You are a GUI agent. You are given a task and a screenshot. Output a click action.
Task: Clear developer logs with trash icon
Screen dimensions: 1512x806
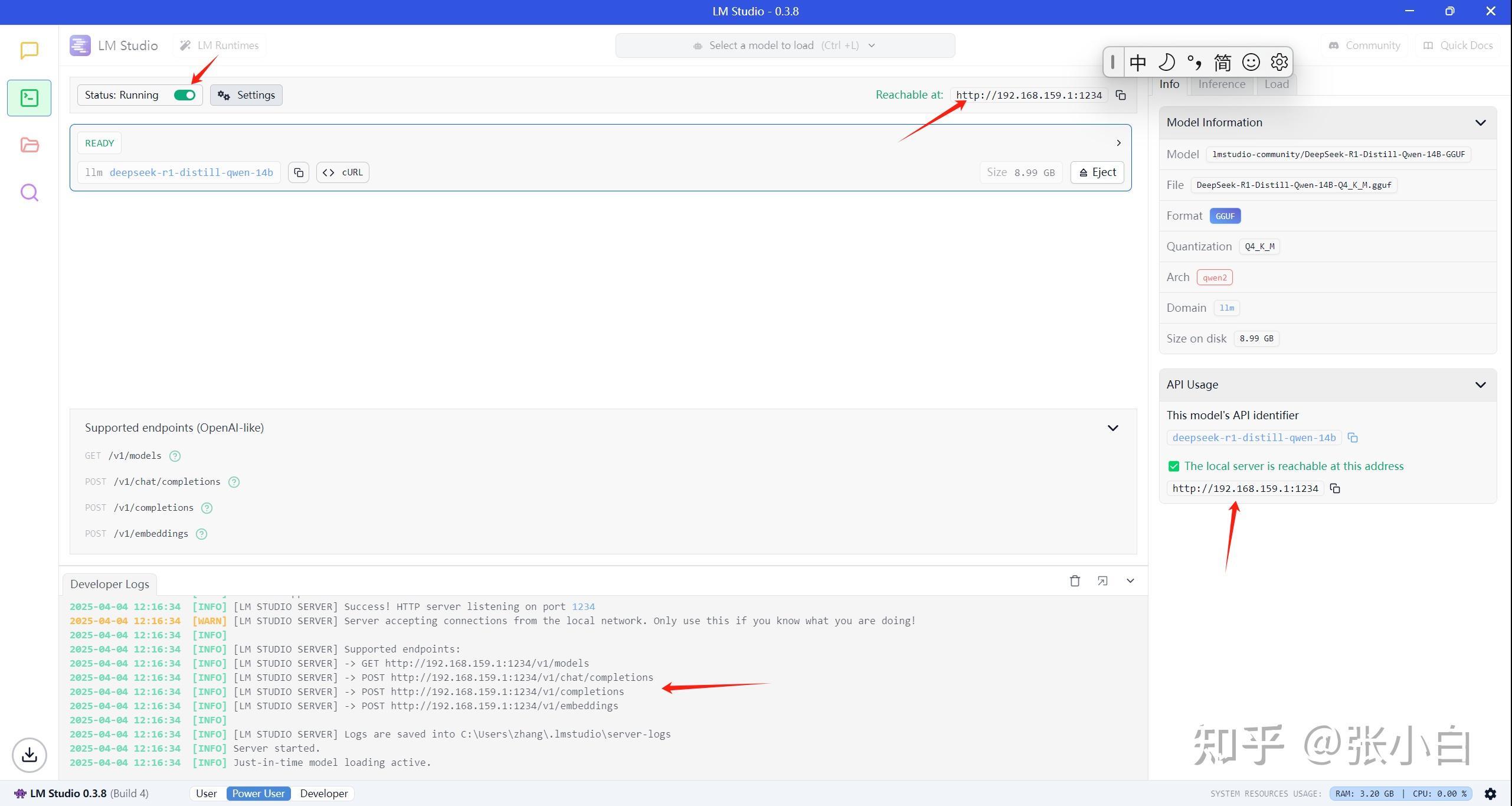[x=1075, y=581]
